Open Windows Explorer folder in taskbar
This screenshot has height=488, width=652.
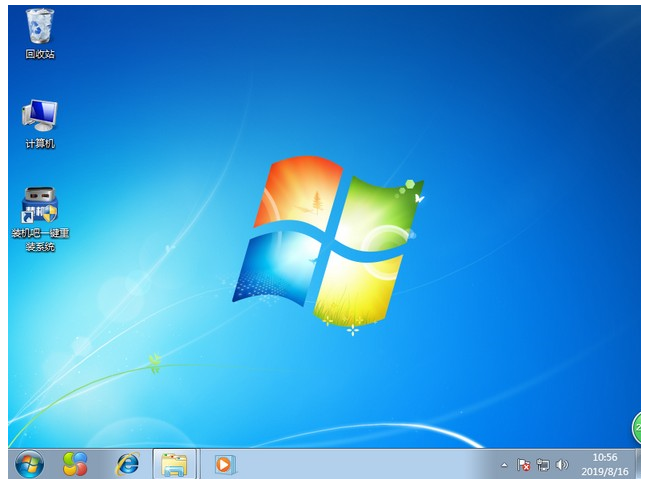pos(174,464)
